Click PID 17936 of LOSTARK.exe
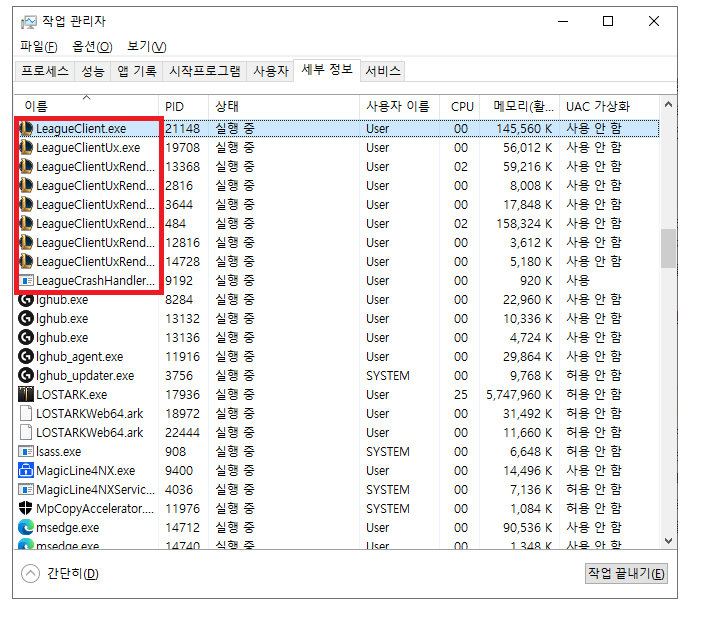Image resolution: width=702 pixels, height=624 pixels. (x=183, y=395)
